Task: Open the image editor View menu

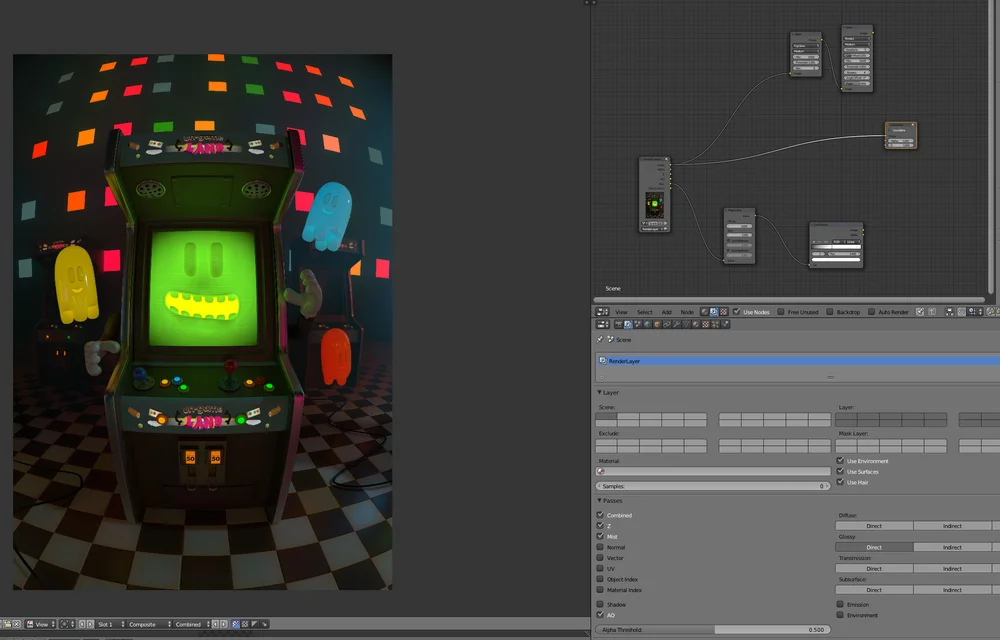Action: pos(42,624)
